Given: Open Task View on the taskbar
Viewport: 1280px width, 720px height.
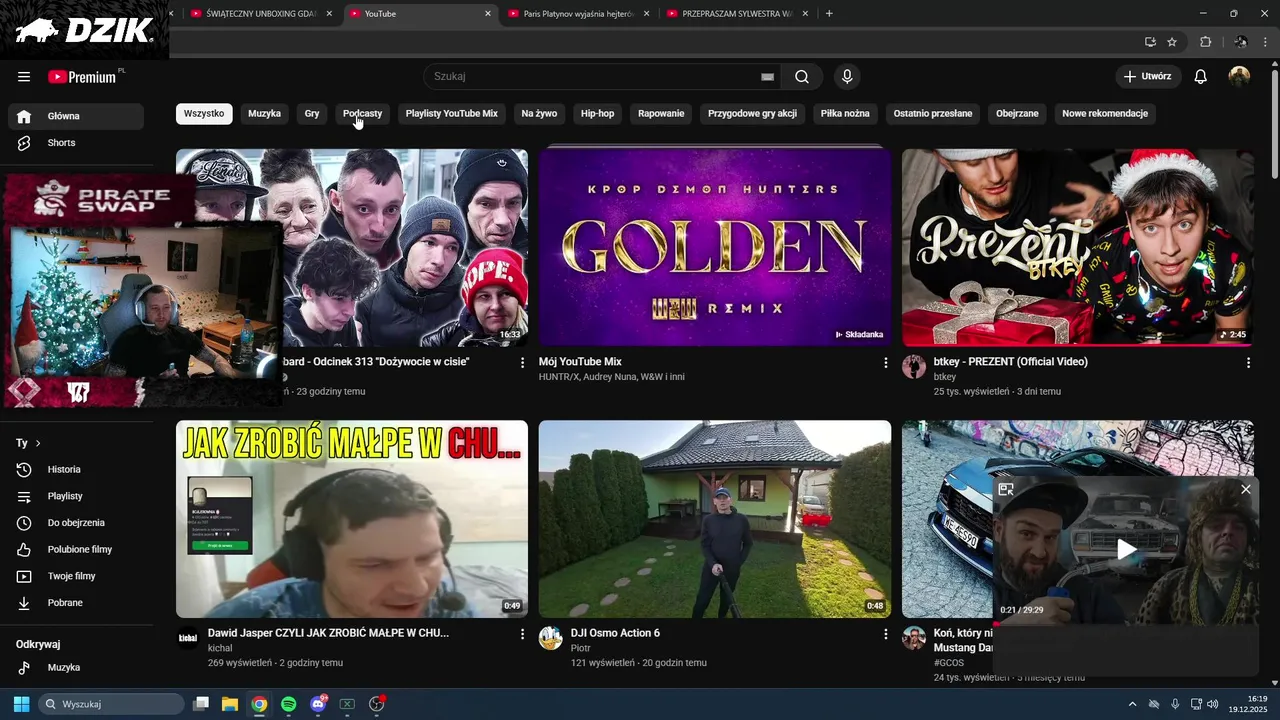Looking at the screenshot, I should click(x=201, y=704).
